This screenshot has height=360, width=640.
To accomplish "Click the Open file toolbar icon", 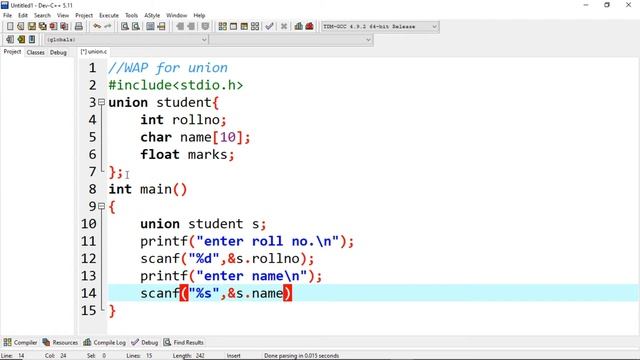I will pos(20,27).
